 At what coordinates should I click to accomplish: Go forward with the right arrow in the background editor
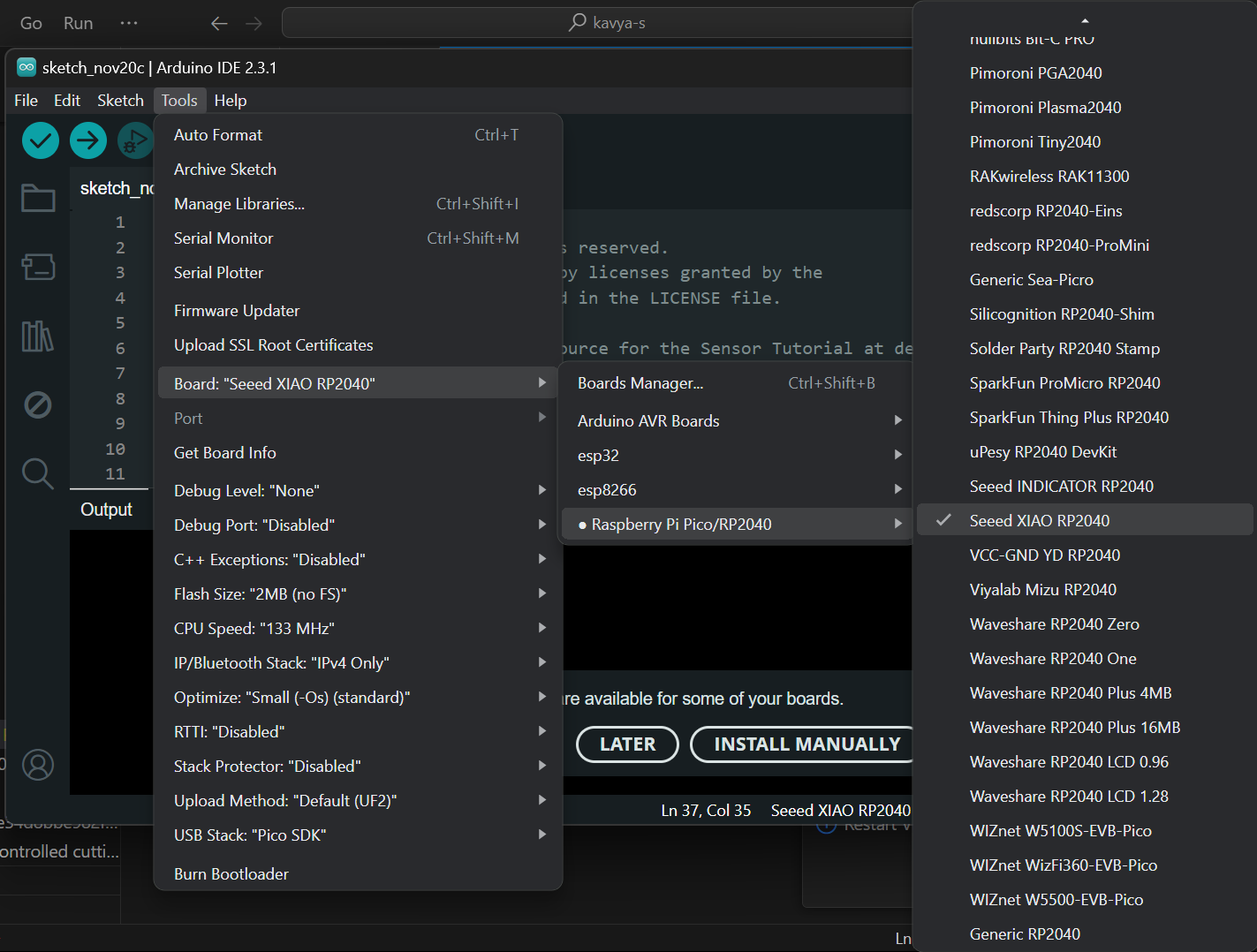254,24
